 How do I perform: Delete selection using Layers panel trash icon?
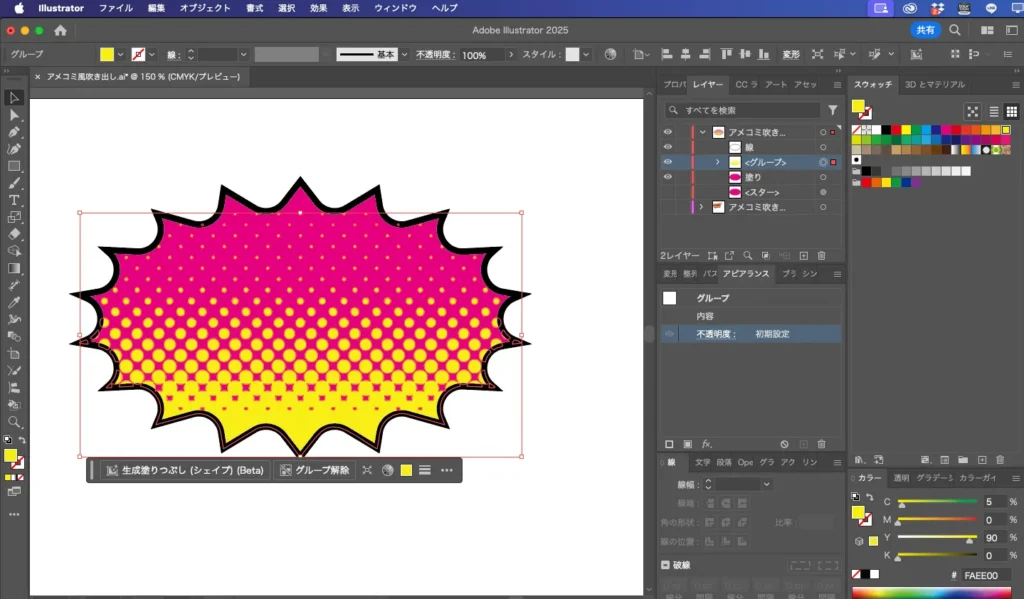(x=821, y=256)
